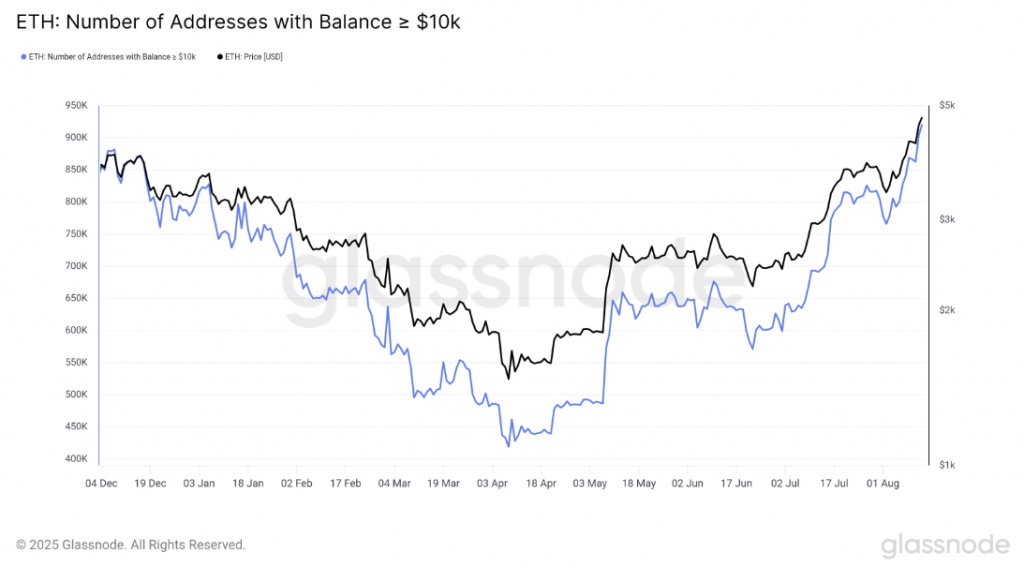The image size is (1024, 568).
Task: Click the '$1k' right price axis label
Action: [948, 464]
